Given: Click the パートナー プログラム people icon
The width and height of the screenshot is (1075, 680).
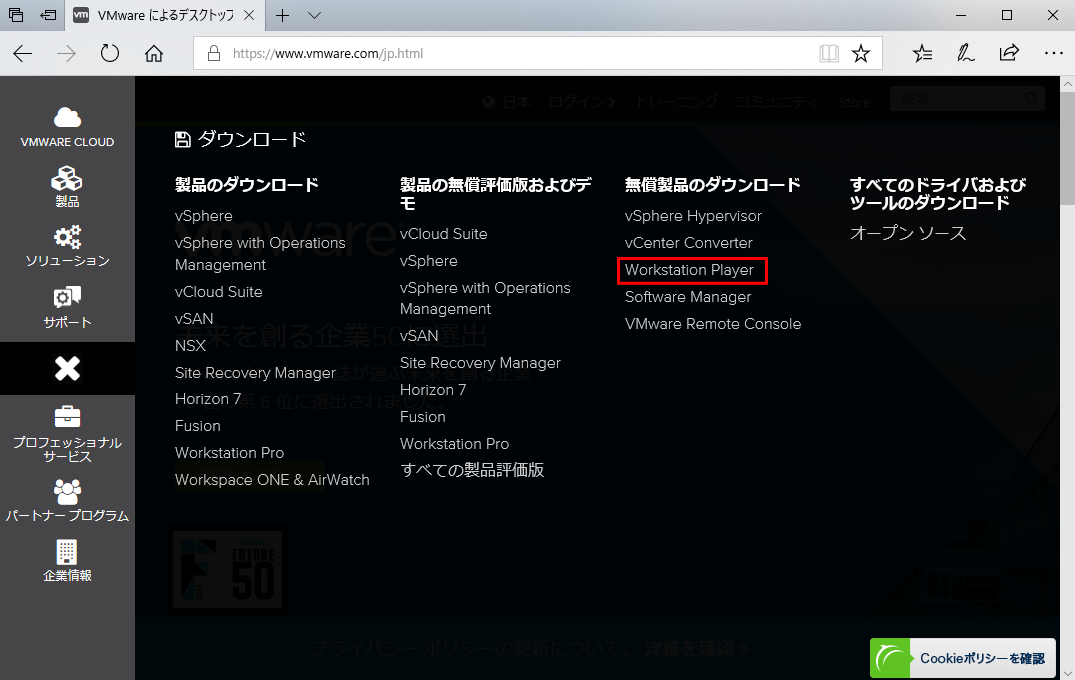Looking at the screenshot, I should pyautogui.click(x=67, y=492).
